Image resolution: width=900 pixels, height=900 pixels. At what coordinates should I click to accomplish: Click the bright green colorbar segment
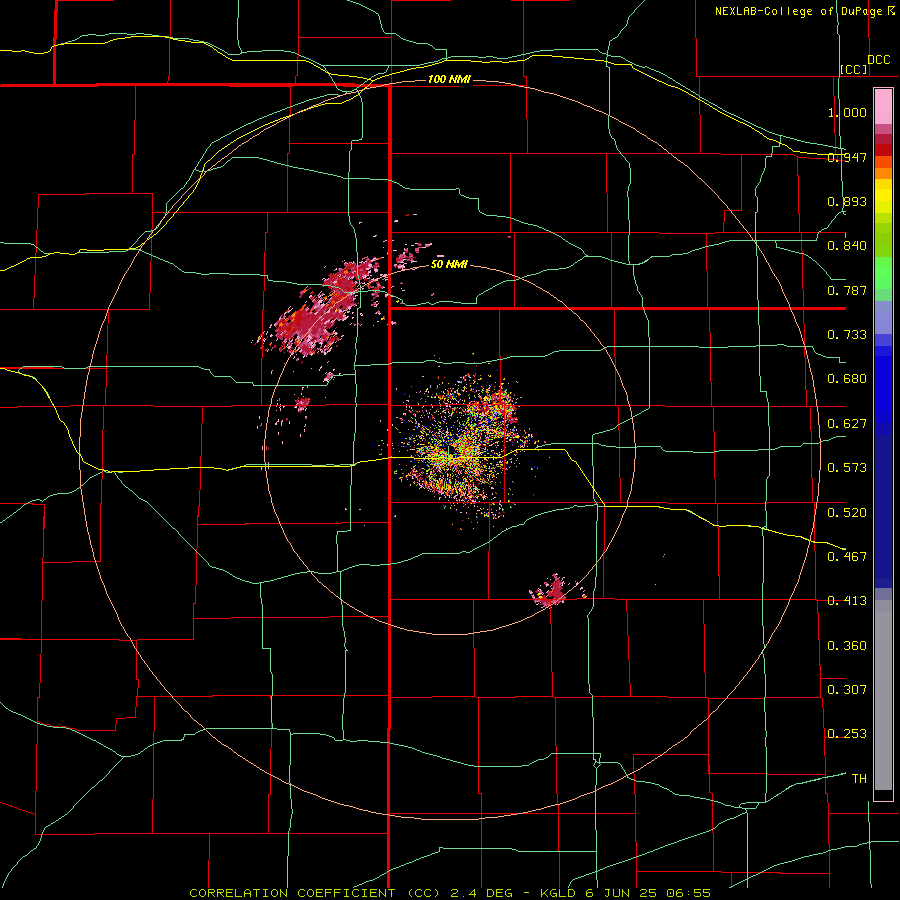click(x=883, y=273)
